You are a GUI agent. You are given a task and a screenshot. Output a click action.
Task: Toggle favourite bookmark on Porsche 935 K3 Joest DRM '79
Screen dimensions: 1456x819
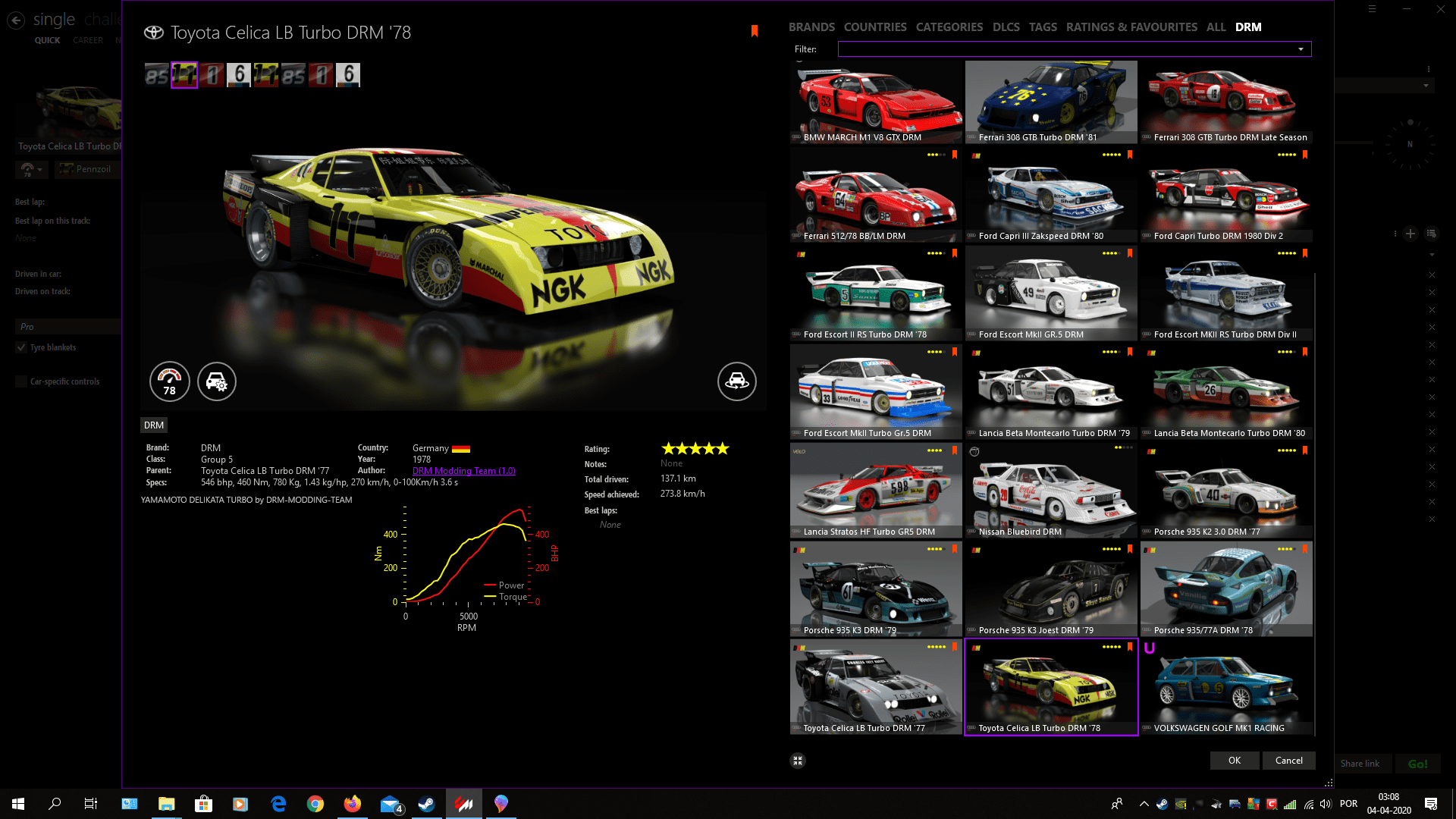click(1130, 549)
